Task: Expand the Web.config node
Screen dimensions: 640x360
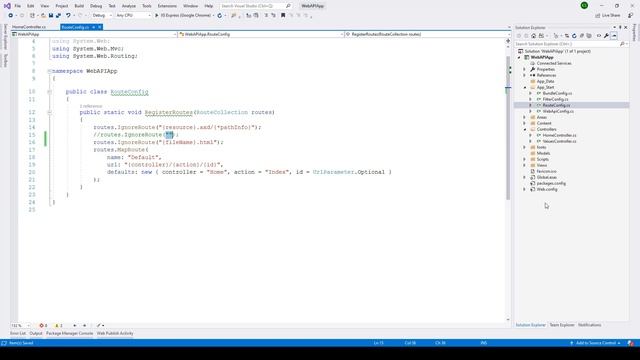Action: [525, 189]
